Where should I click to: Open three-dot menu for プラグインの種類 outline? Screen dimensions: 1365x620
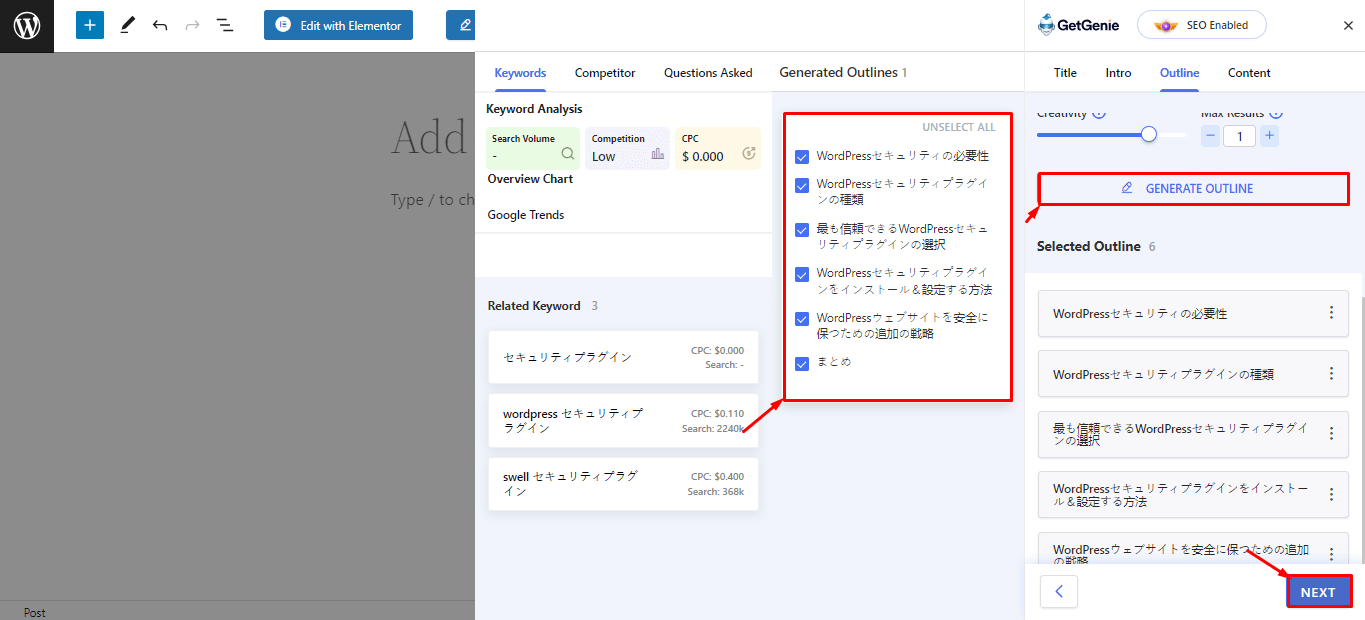(x=1331, y=373)
